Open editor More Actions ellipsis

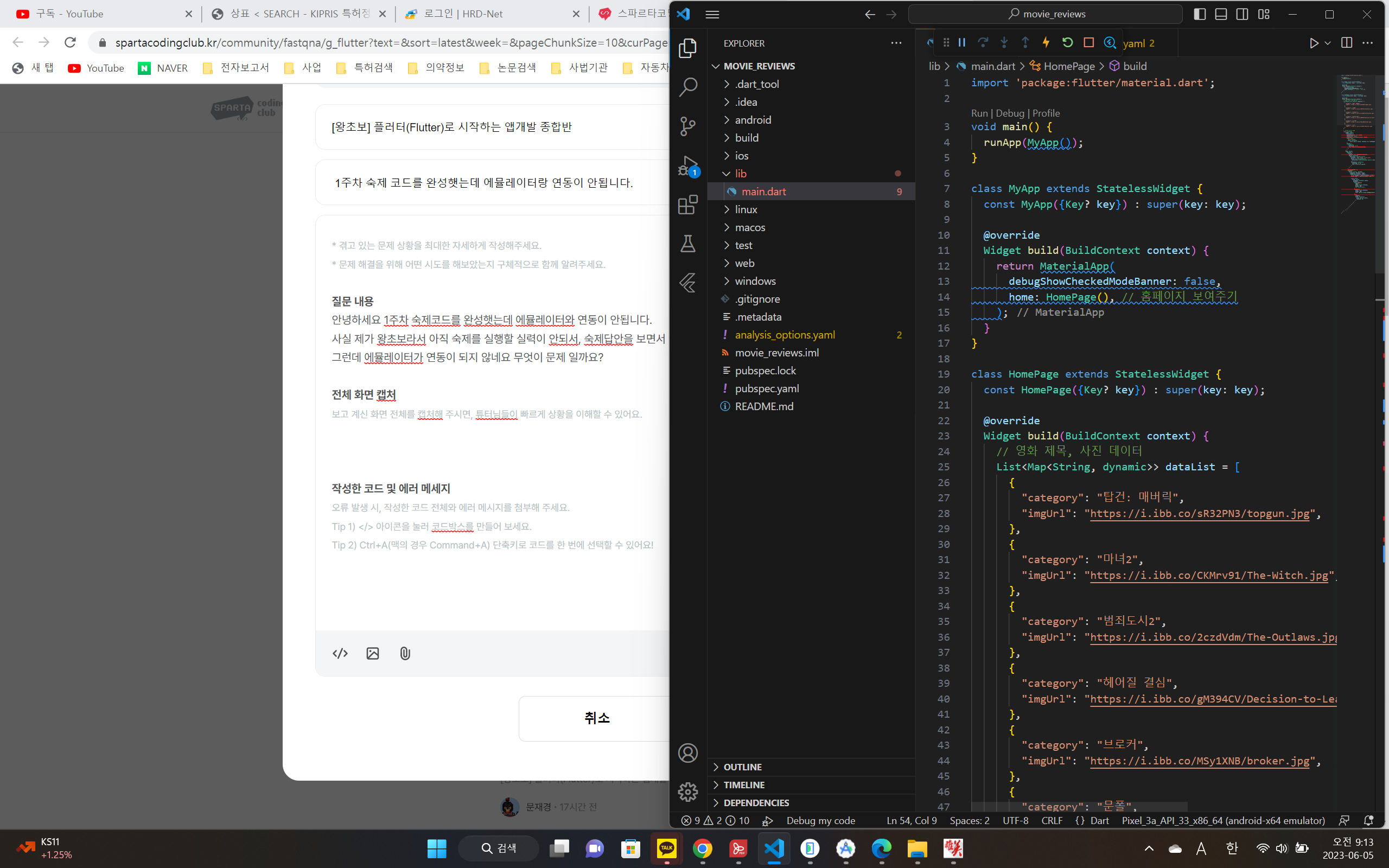pyautogui.click(x=1368, y=43)
